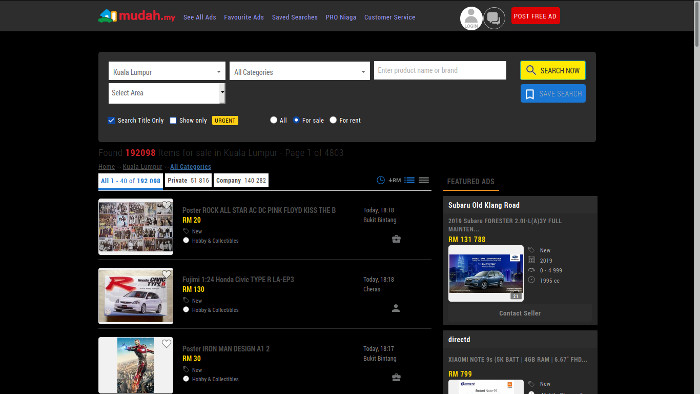This screenshot has width=700, height=394.
Task: Follow the Home breadcrumb link
Action: pyautogui.click(x=107, y=166)
